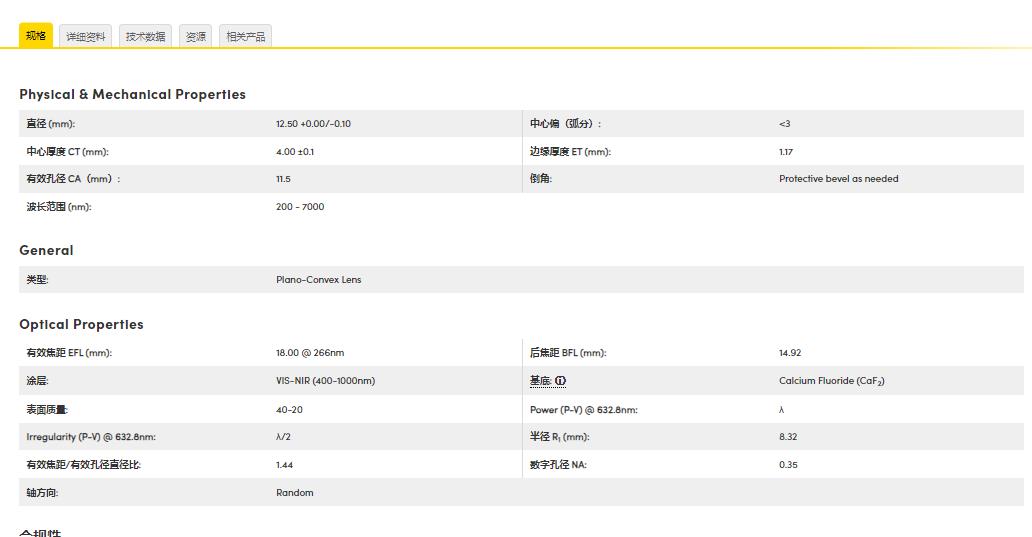Click the 轴方向 Random value
The image size is (1032, 537).
point(294,493)
